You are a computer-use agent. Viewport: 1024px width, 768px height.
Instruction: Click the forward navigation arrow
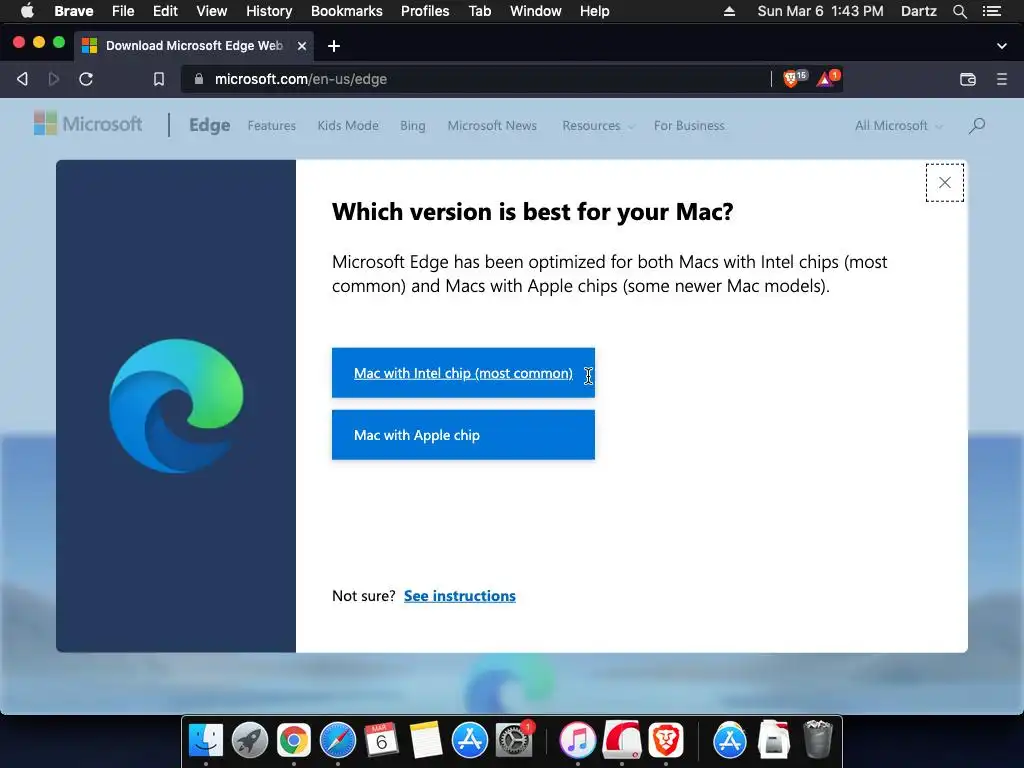click(x=54, y=79)
